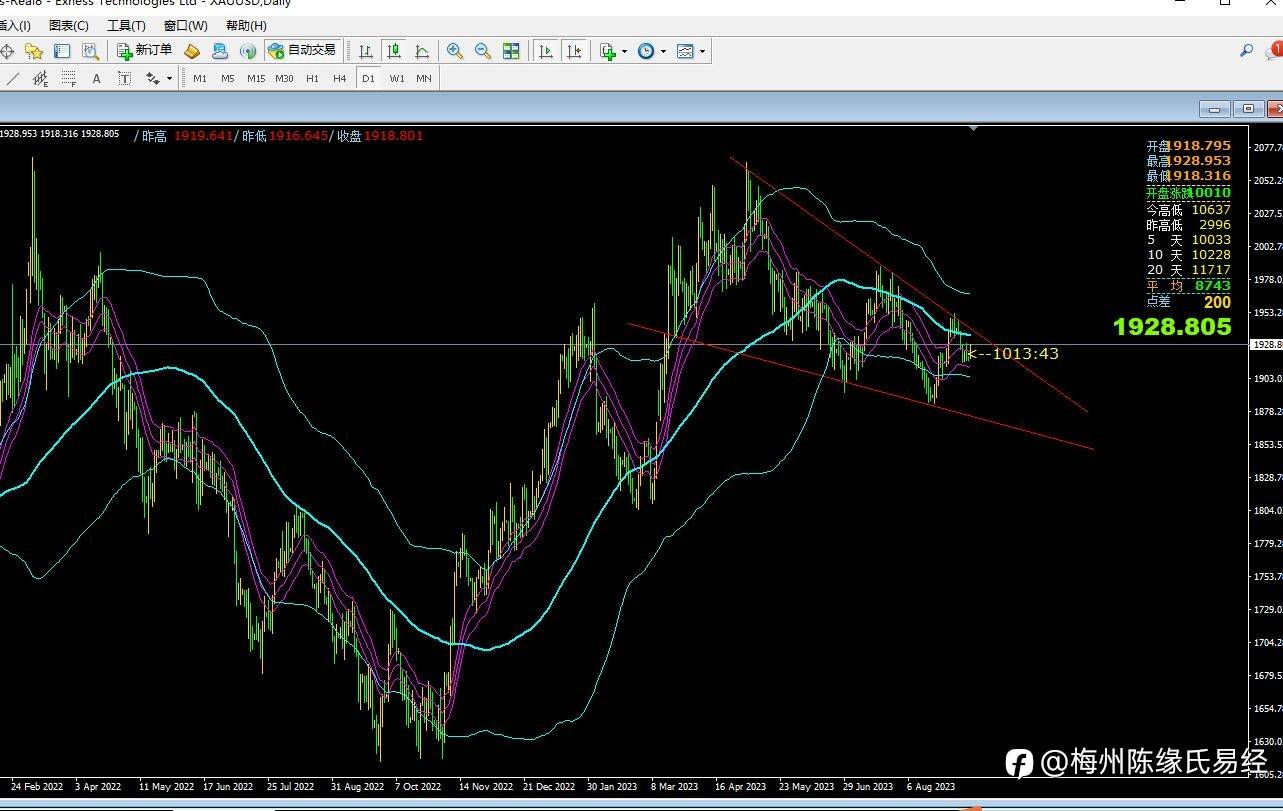The image size is (1283, 811).
Task: Switch chart to line chart icon
Action: (x=422, y=51)
